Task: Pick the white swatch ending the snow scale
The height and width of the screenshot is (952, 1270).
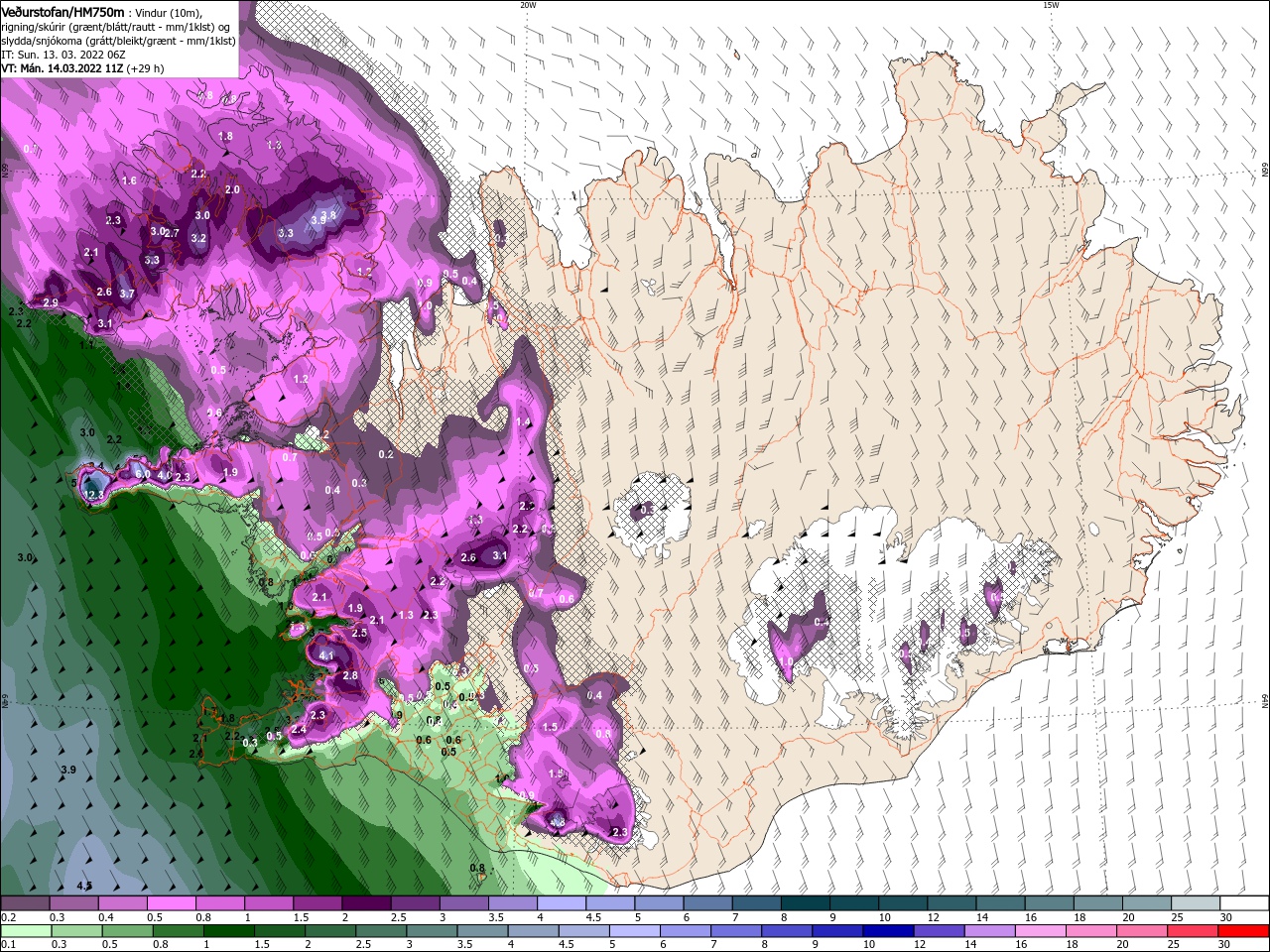Action: (x=1245, y=903)
